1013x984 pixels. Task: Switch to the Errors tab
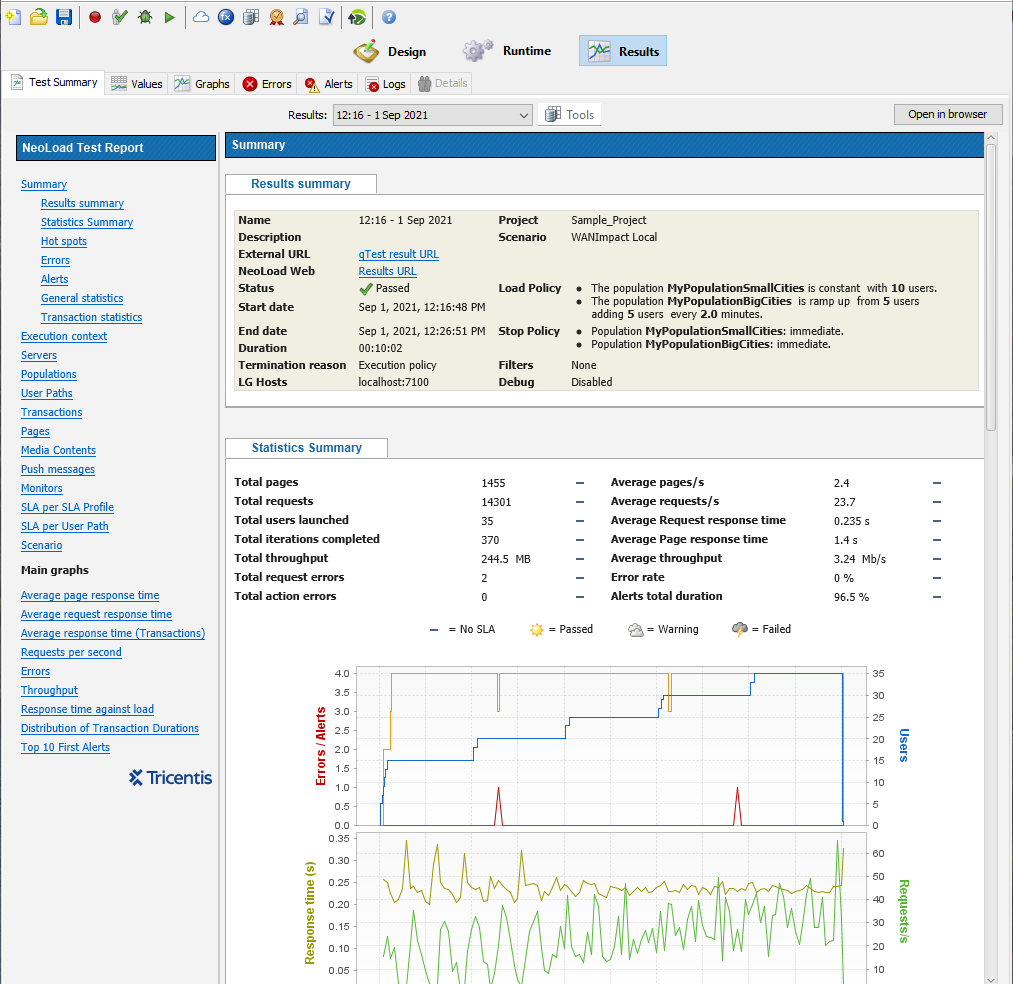pos(267,84)
